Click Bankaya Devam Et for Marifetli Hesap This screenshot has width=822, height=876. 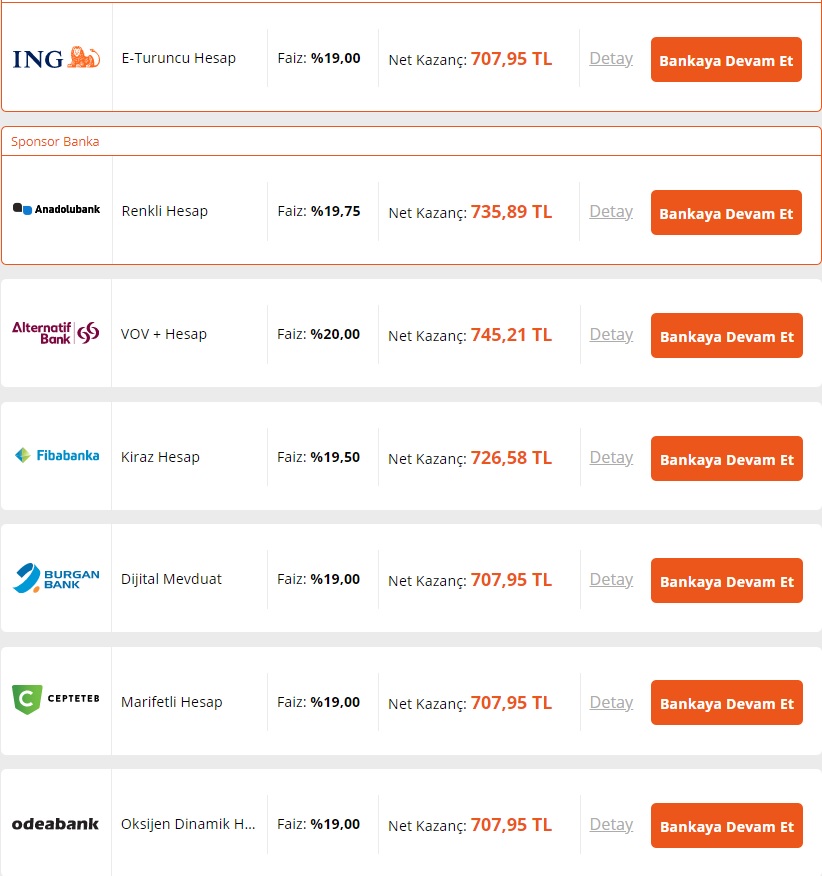pyautogui.click(x=727, y=703)
